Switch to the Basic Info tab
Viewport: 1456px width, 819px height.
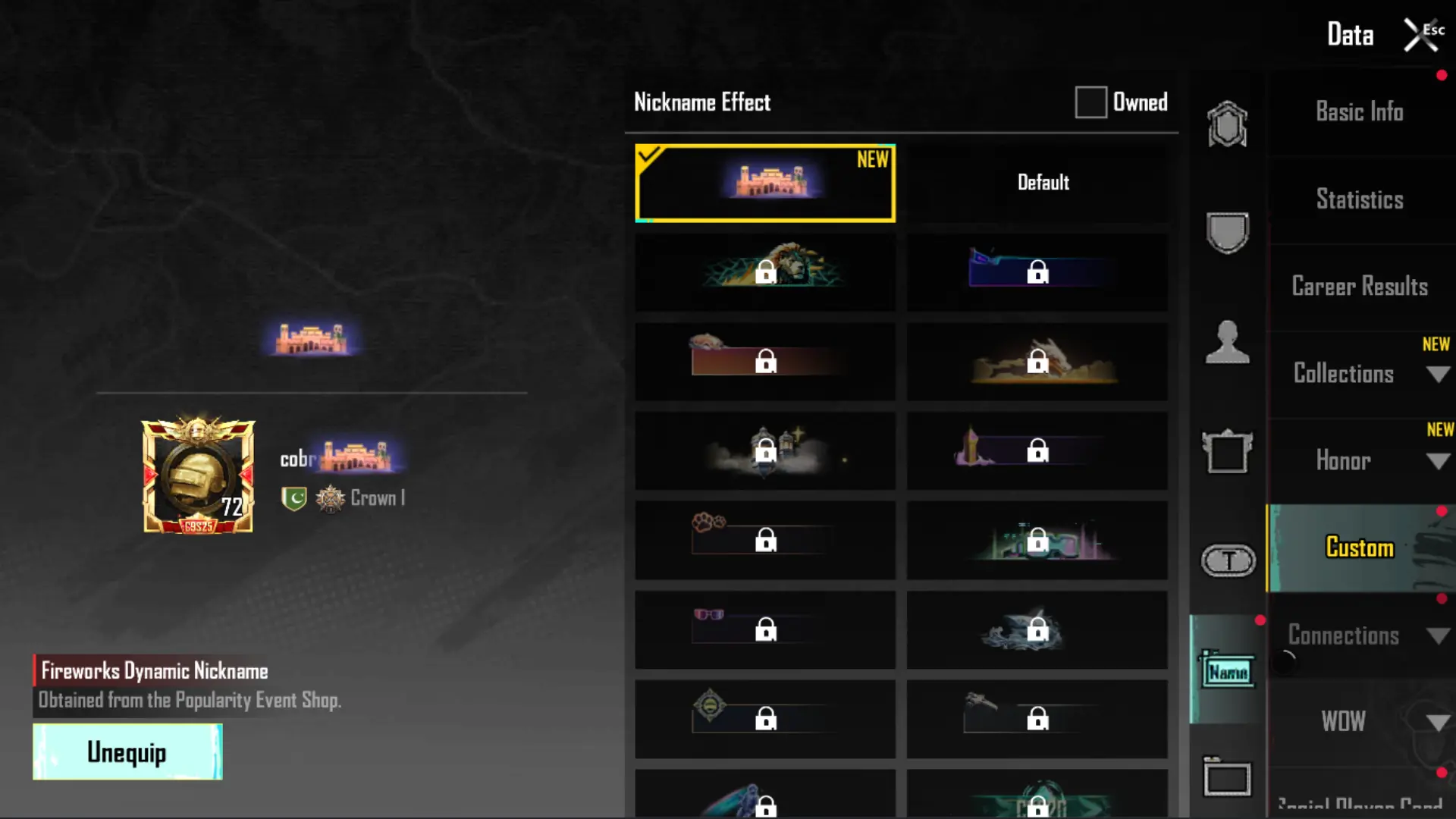pyautogui.click(x=1360, y=112)
